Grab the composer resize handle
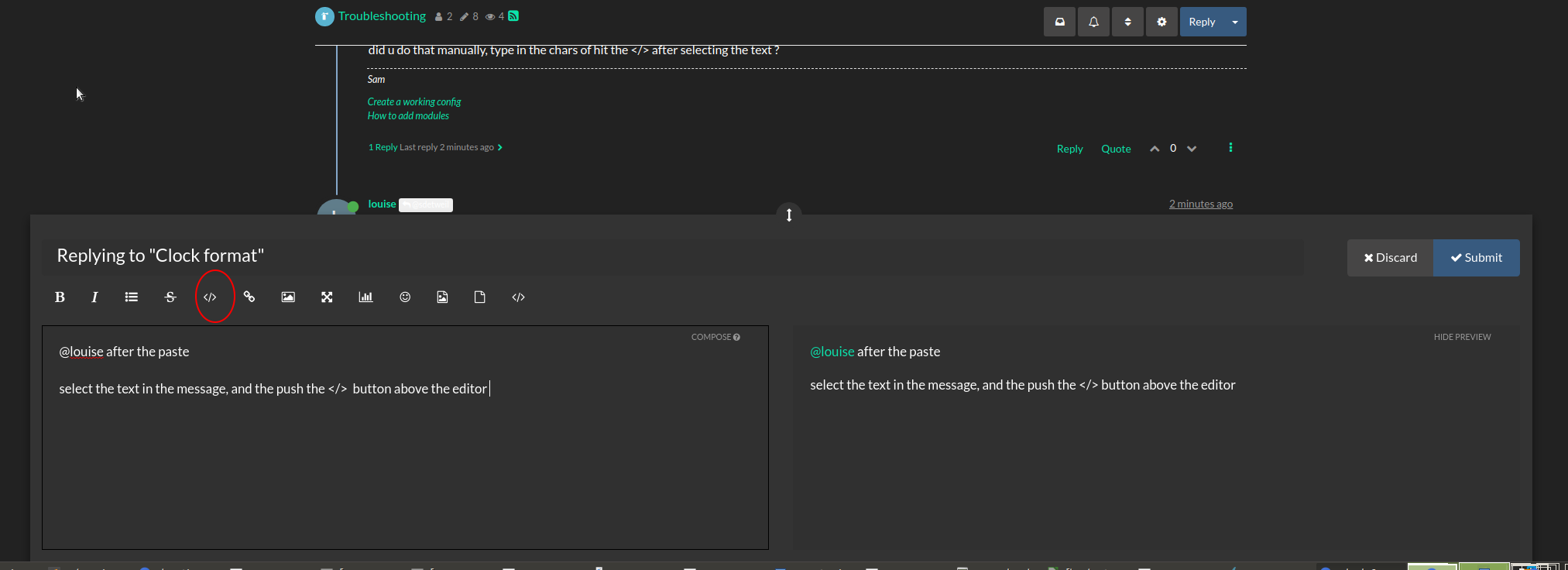This screenshot has height=570, width=1568. click(x=789, y=215)
